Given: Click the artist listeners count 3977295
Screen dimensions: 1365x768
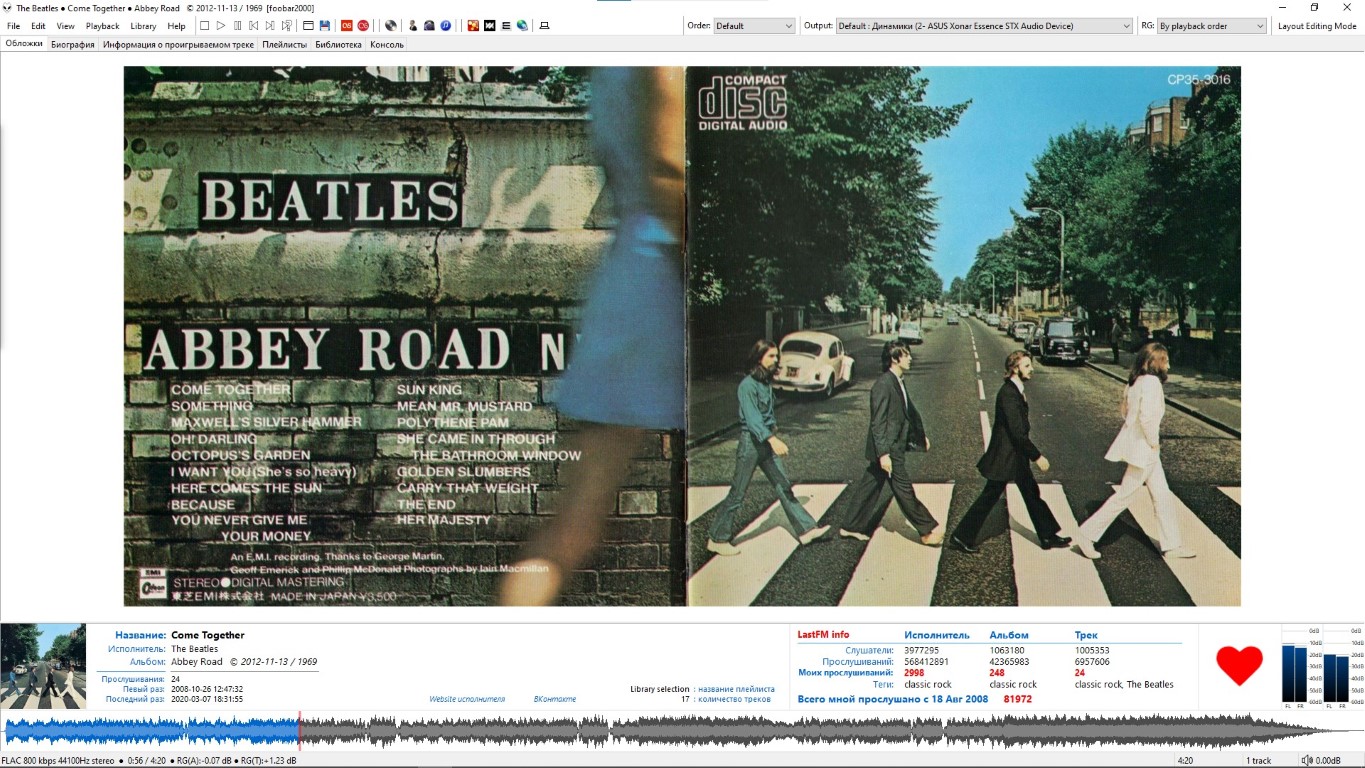Looking at the screenshot, I should [x=921, y=650].
